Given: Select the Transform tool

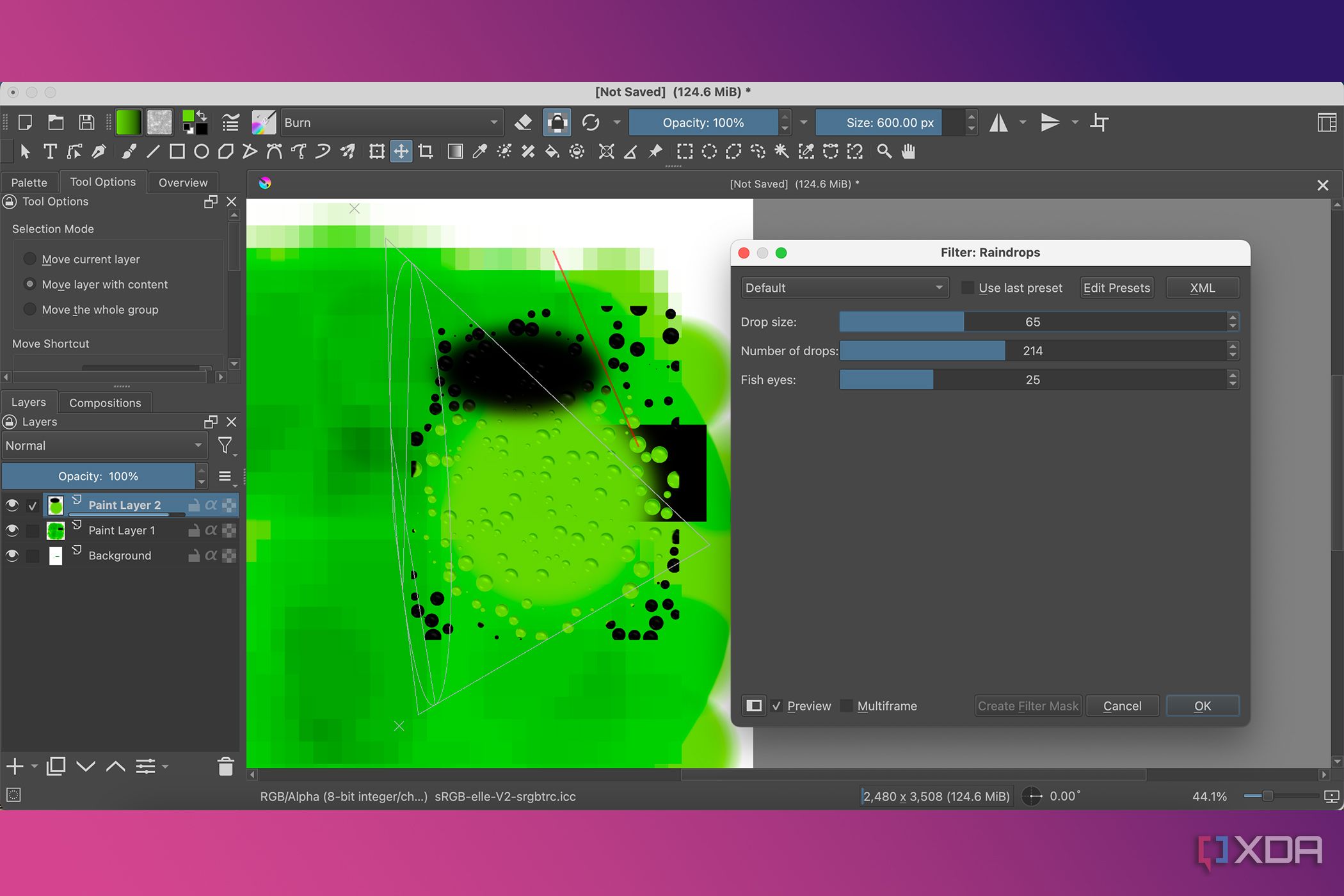Looking at the screenshot, I should point(377,152).
